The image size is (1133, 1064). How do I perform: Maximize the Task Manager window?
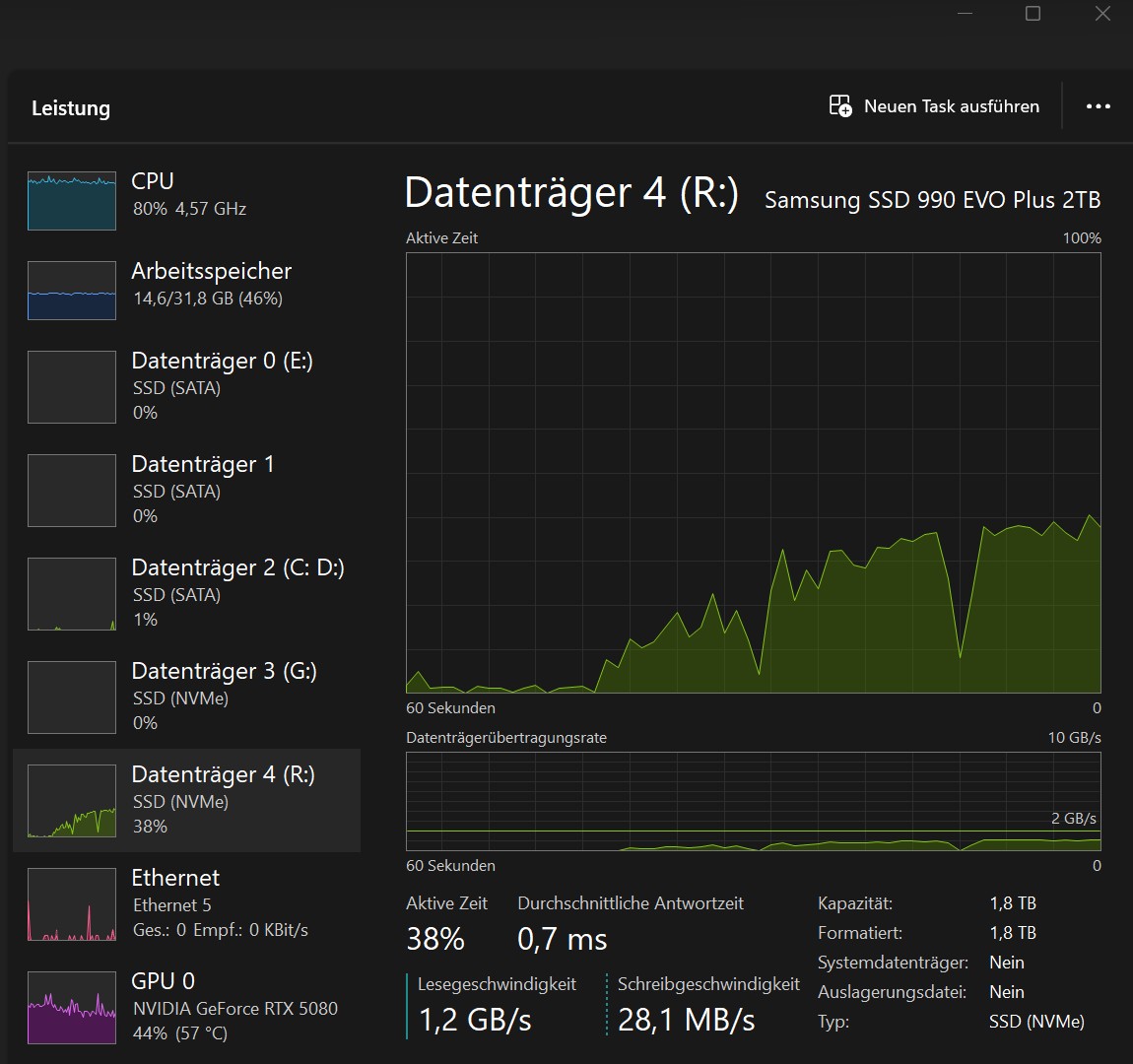1033,14
